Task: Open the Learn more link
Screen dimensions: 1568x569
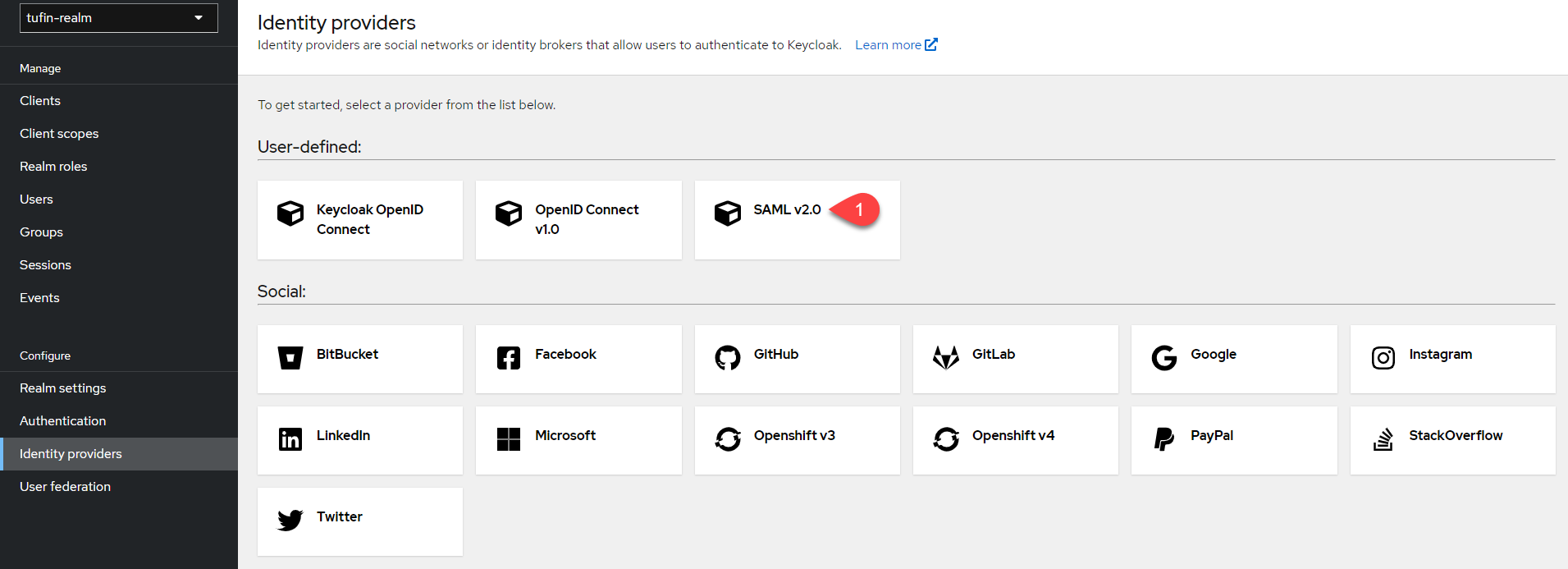Action: (x=894, y=45)
